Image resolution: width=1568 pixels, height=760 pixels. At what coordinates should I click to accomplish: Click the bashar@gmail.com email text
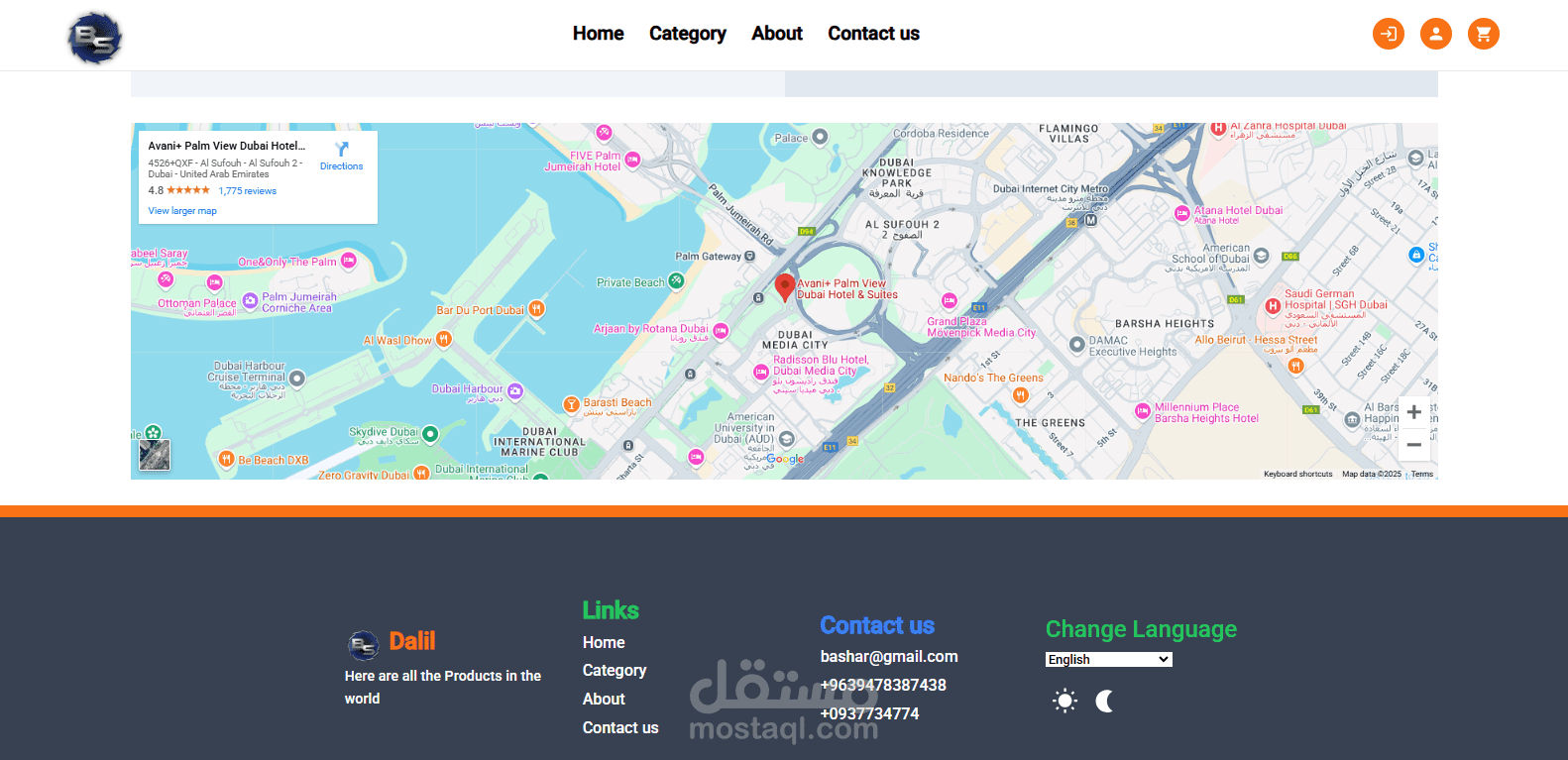click(889, 656)
